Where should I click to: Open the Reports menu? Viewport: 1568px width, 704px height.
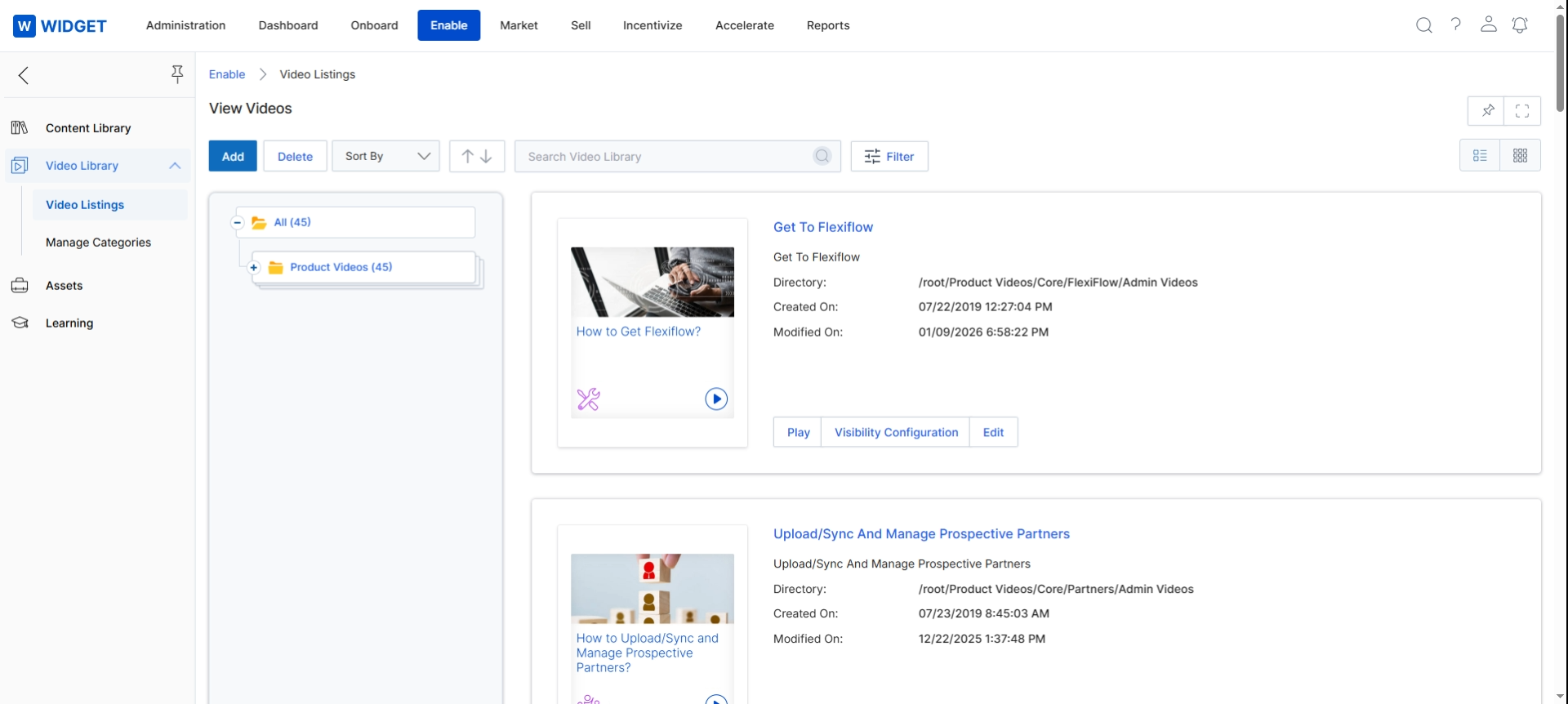point(828,25)
